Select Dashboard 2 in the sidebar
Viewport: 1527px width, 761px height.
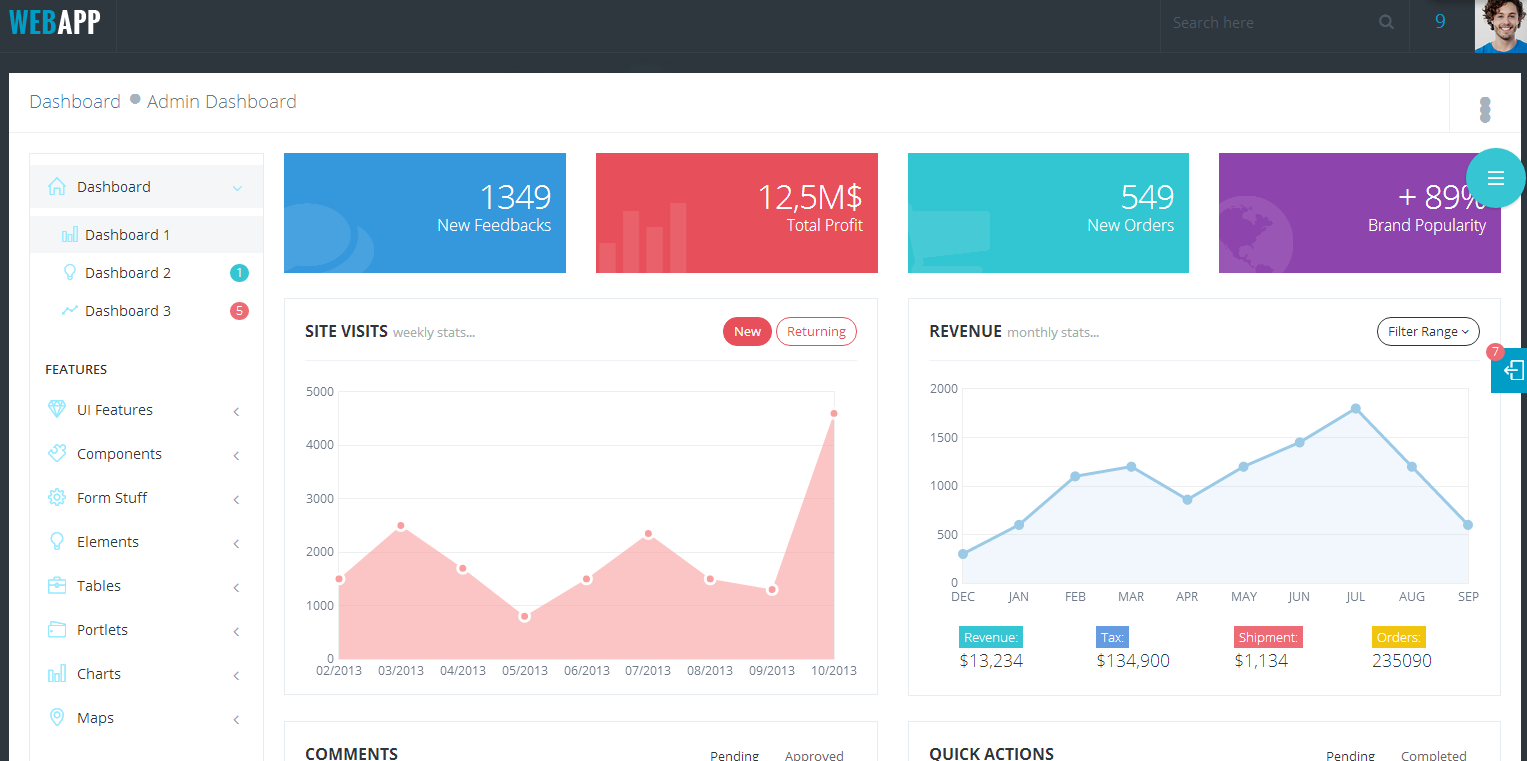tap(127, 273)
